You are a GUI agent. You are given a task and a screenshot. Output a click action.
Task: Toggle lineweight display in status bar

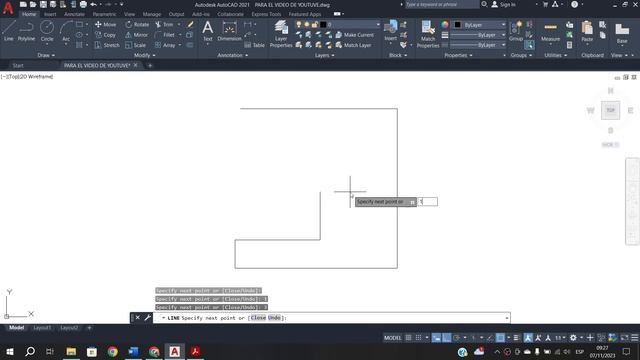click(x=516, y=338)
